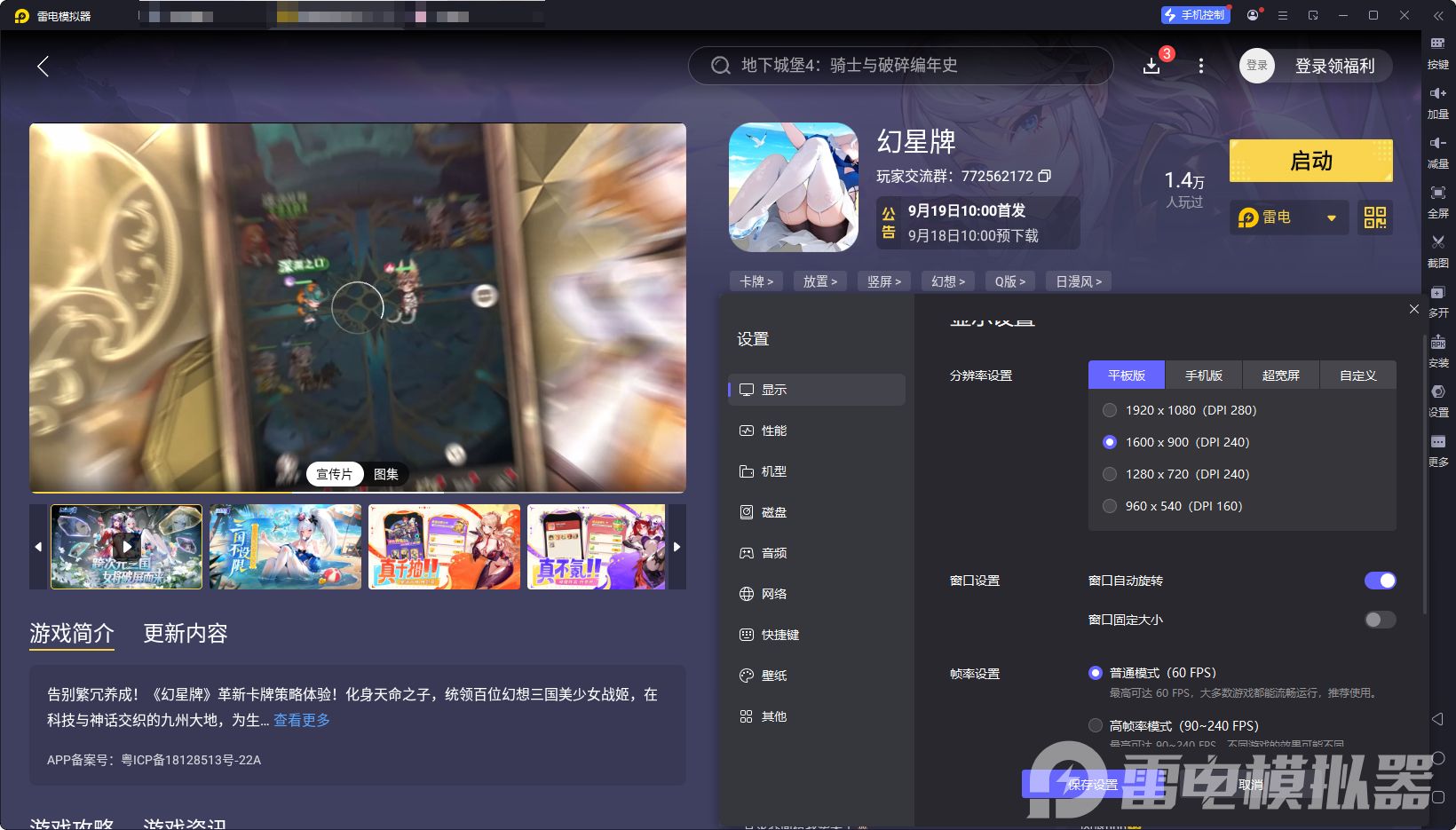Select the 1280 x 720 resolution option

click(x=1110, y=474)
